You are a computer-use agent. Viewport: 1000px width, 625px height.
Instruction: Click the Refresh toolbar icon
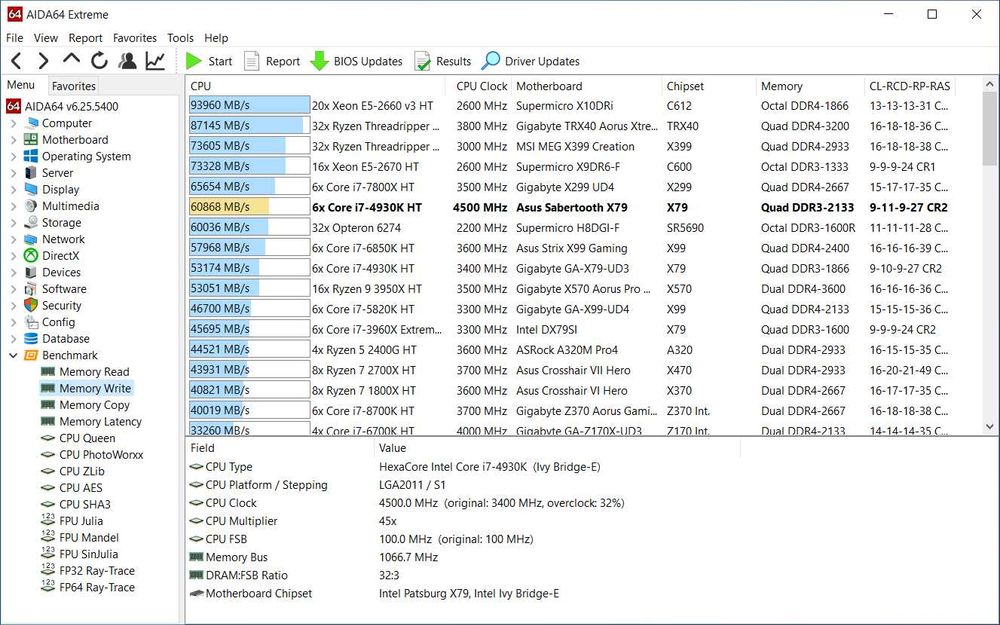99,61
